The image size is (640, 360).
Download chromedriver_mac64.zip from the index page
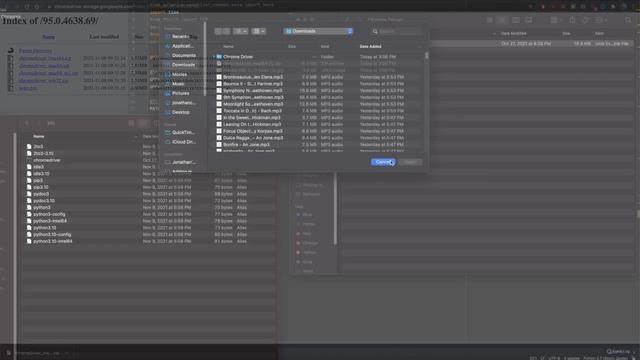point(44,65)
